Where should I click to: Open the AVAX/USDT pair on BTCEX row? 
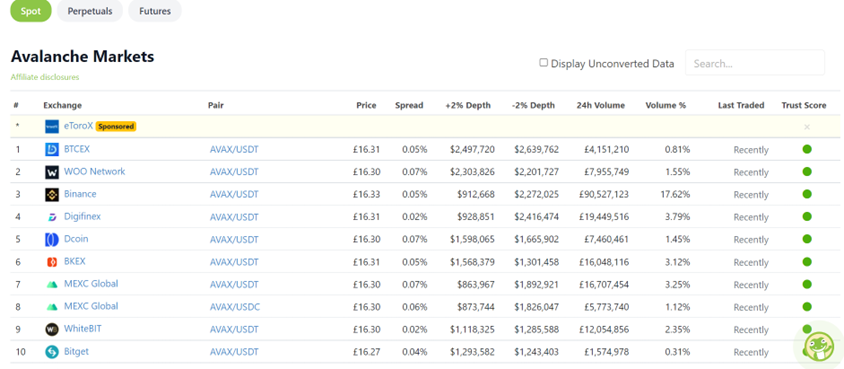(x=234, y=150)
